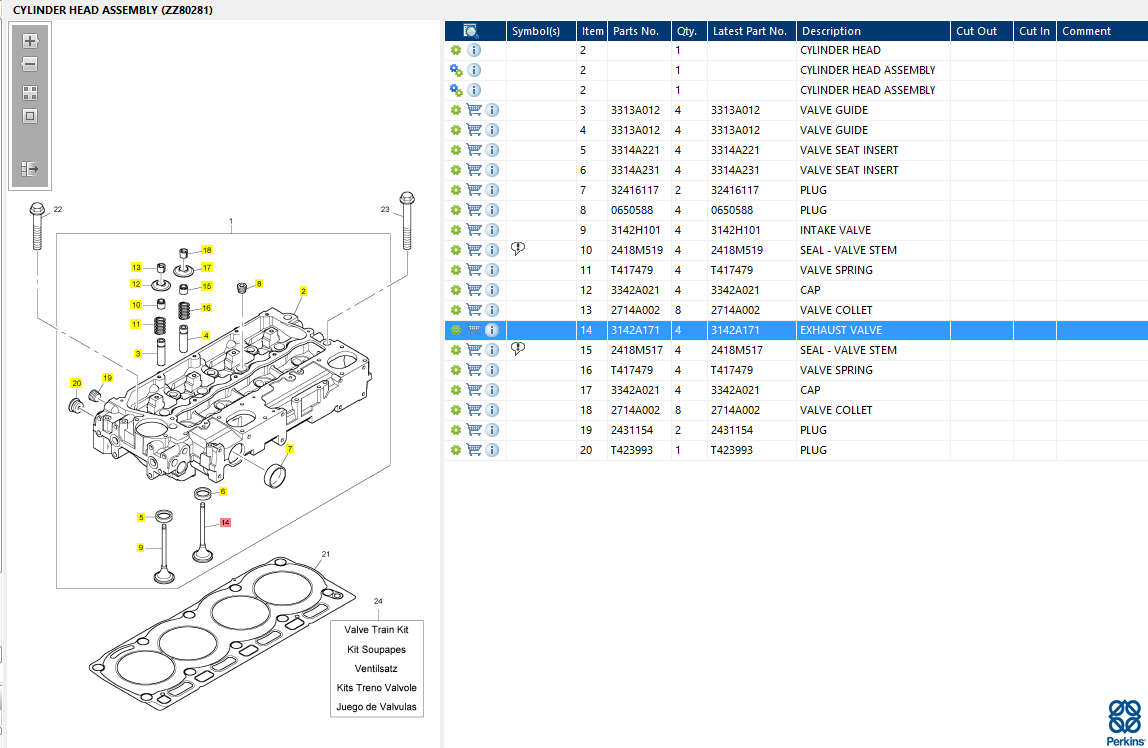
Task: Add item 9 INTAKE VALVE to cart
Action: click(474, 230)
